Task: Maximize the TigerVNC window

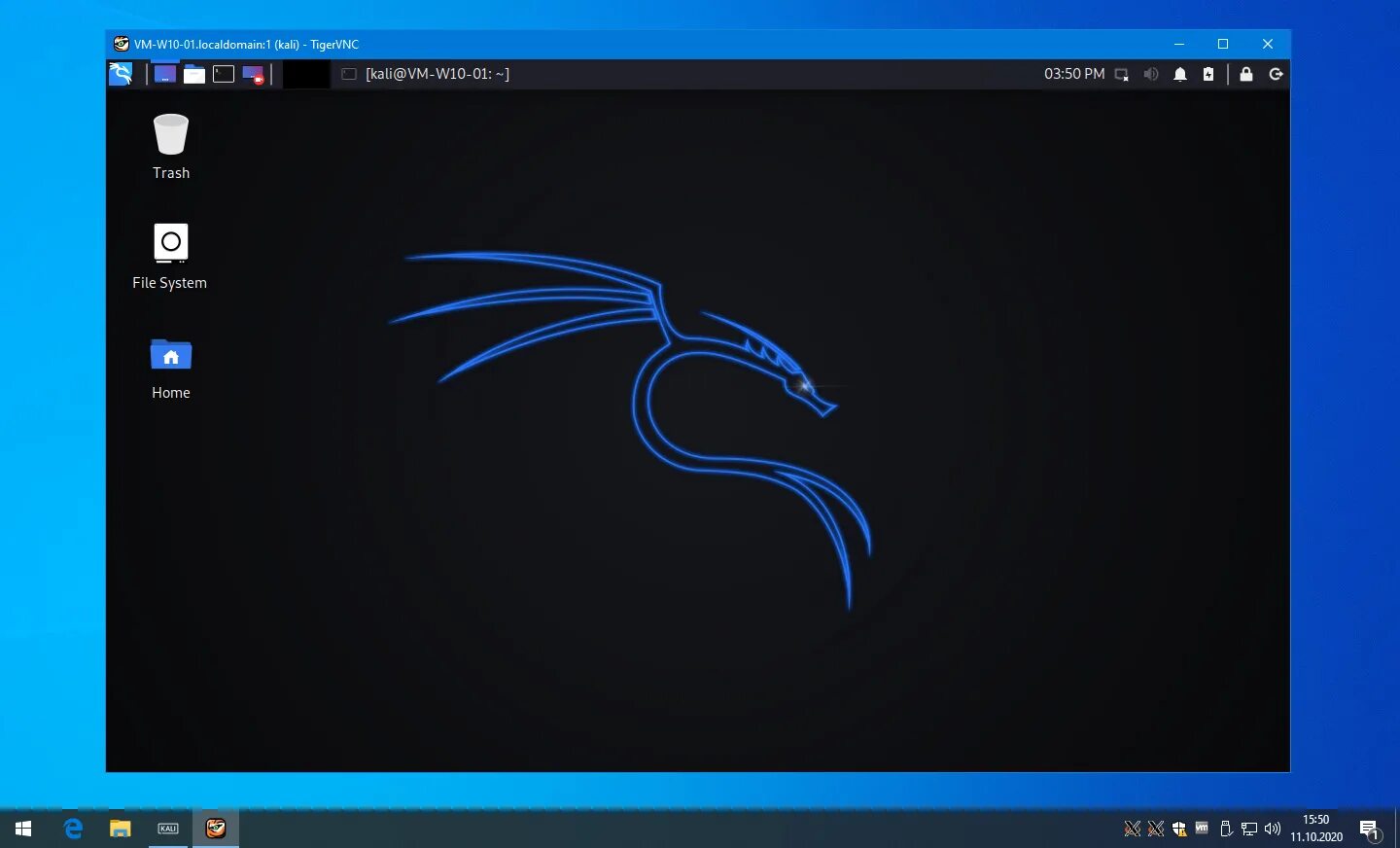Action: 1223,44
